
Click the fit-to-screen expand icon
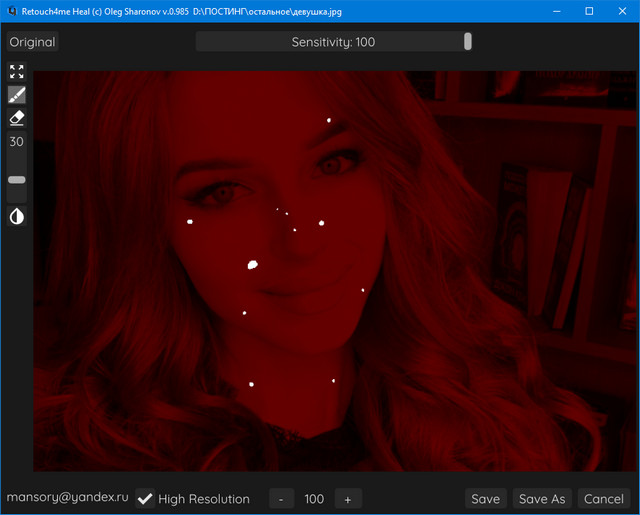click(17, 72)
